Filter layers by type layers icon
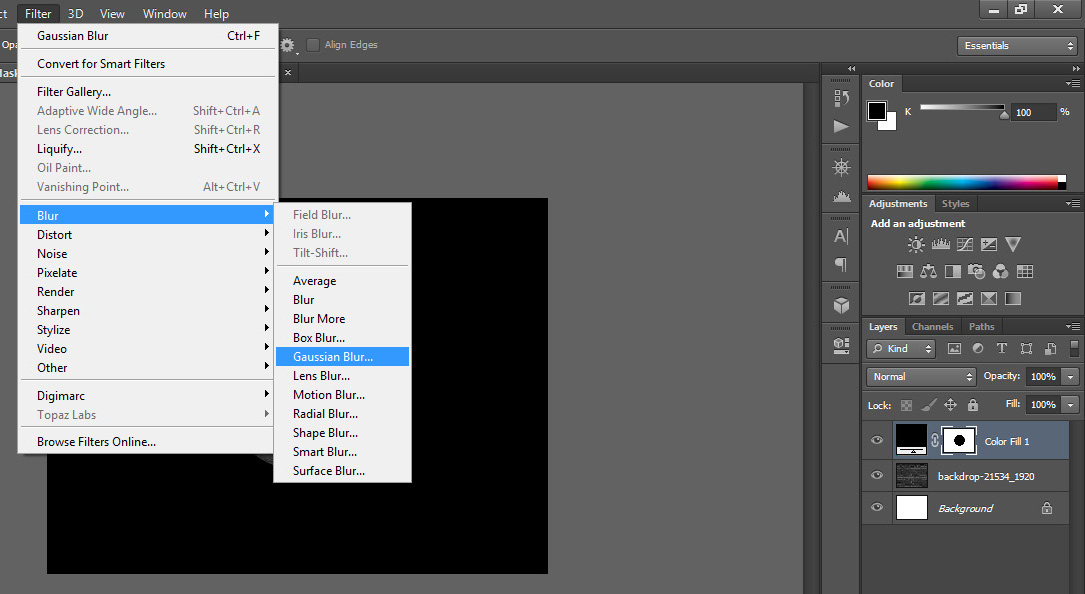 (1002, 349)
